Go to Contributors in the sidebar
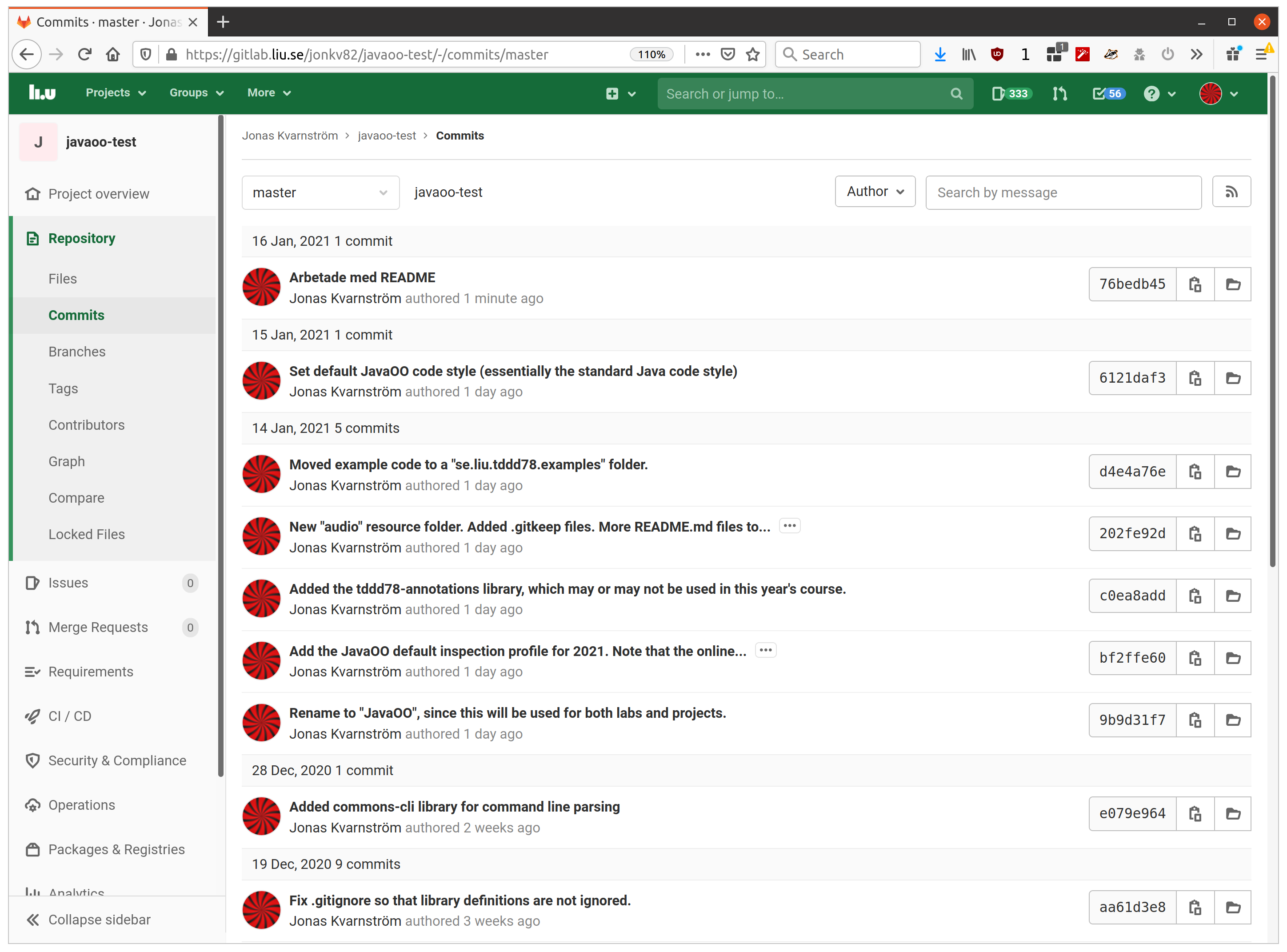The width and height of the screenshot is (1287, 952). [86, 425]
